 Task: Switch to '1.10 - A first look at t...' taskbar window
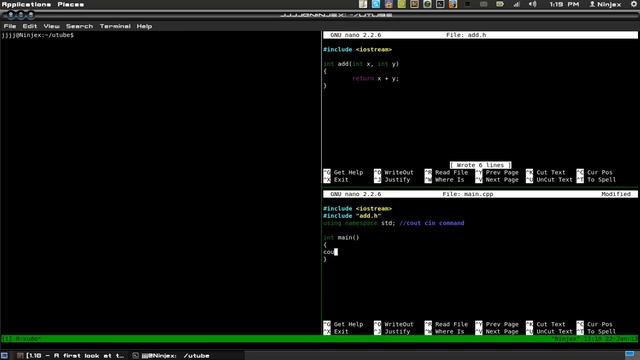pos(70,356)
